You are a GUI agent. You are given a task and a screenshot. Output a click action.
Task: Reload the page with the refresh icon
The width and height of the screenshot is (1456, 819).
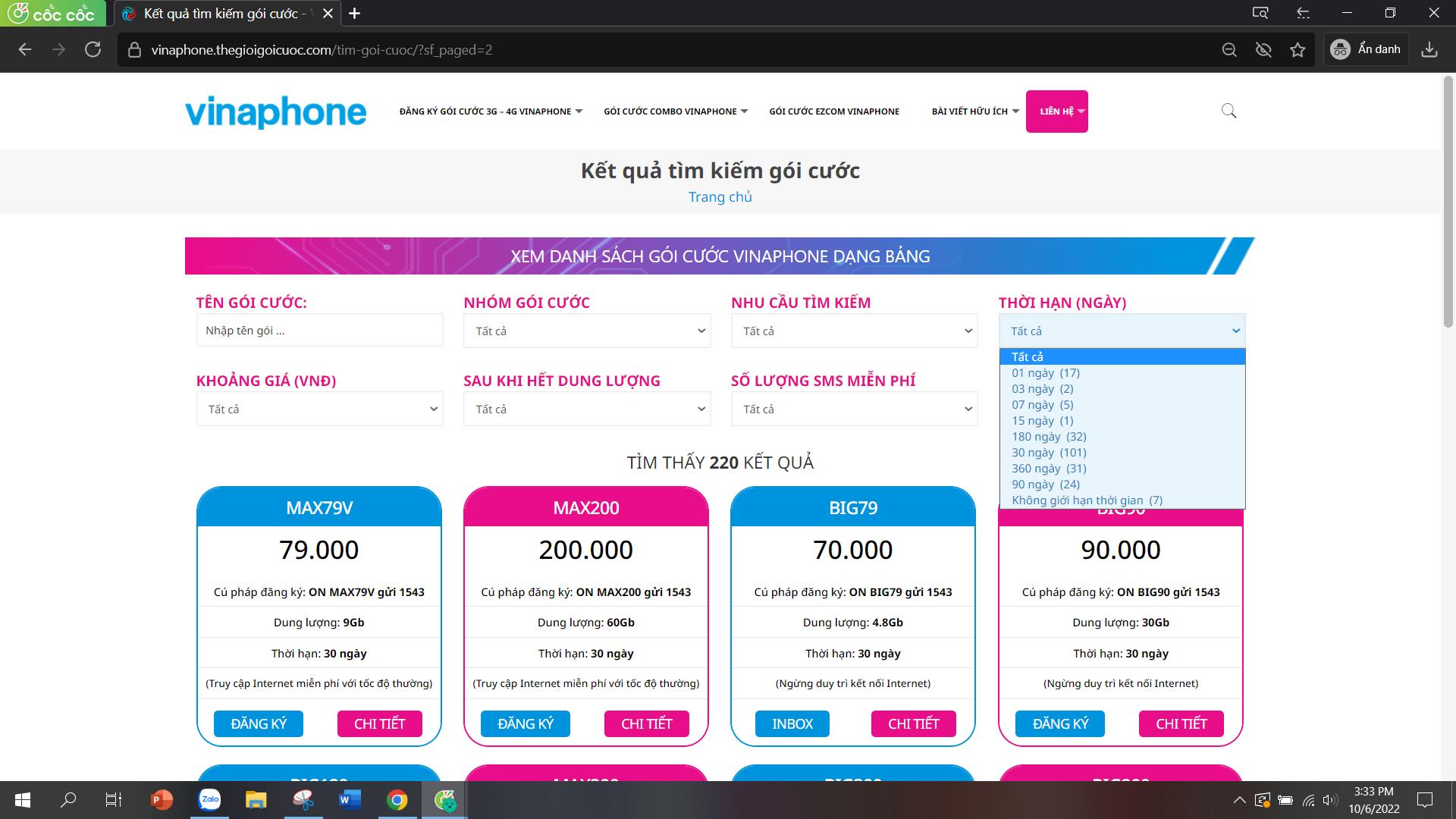[x=93, y=50]
